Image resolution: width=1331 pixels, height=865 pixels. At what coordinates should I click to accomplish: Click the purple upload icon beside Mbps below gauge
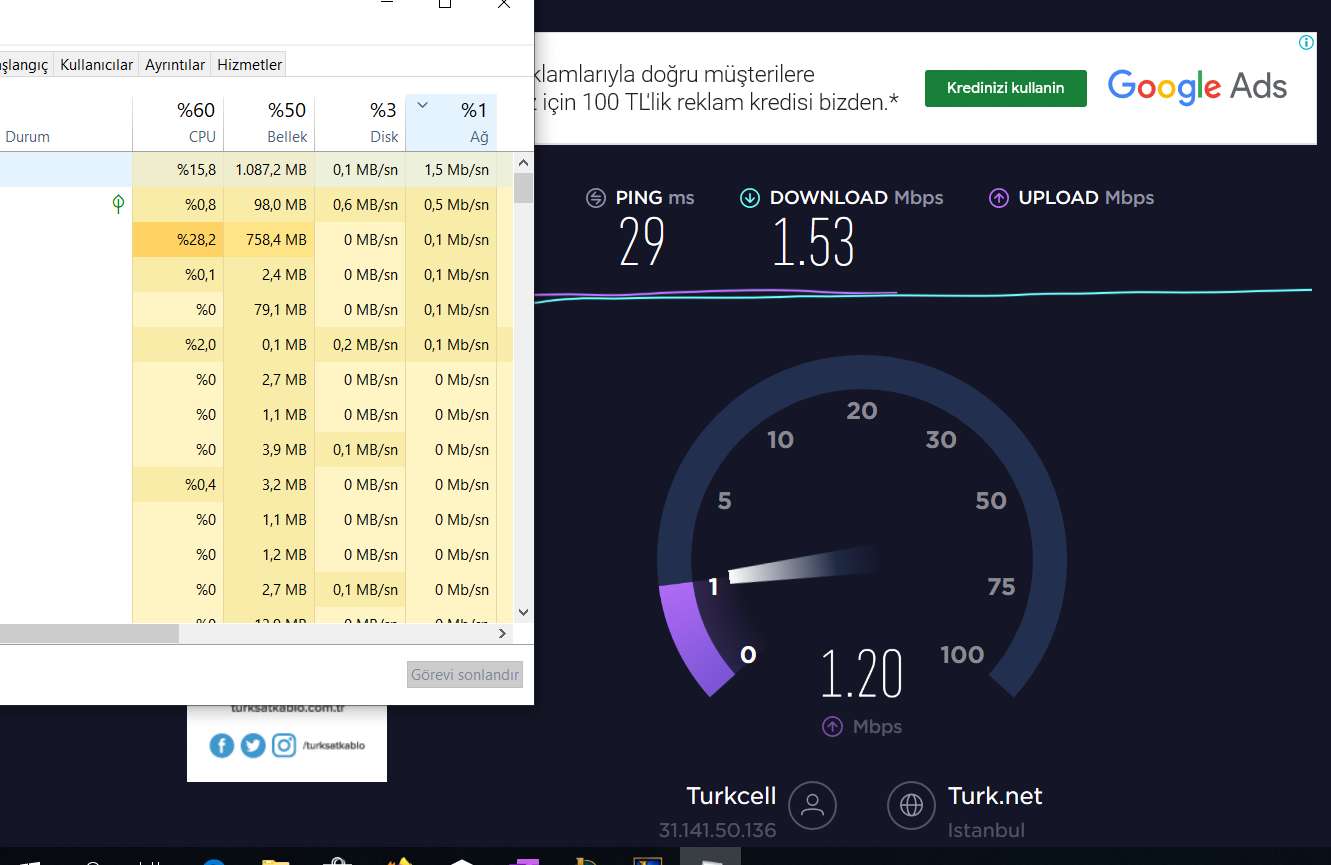click(x=832, y=727)
